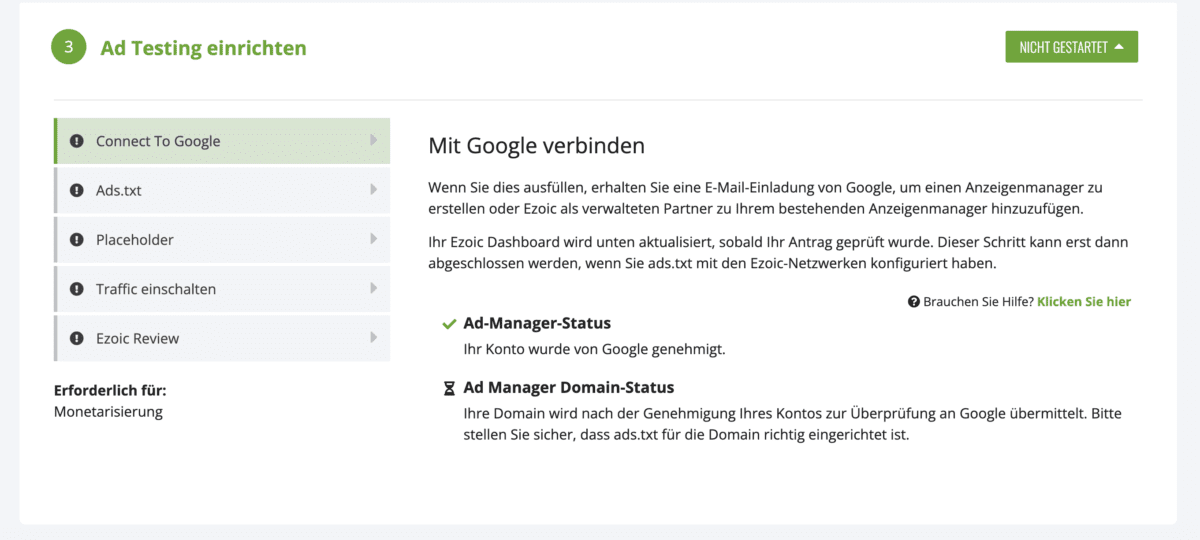
Task: Click the Ad Testing einrichten heading
Action: pyautogui.click(x=203, y=48)
